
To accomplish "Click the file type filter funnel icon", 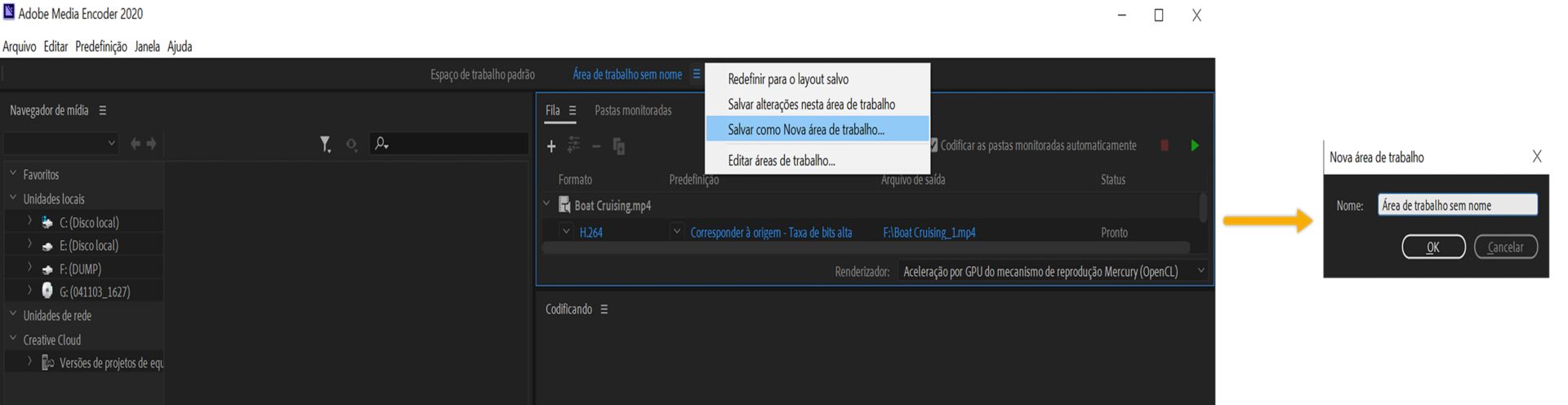I will 325,145.
